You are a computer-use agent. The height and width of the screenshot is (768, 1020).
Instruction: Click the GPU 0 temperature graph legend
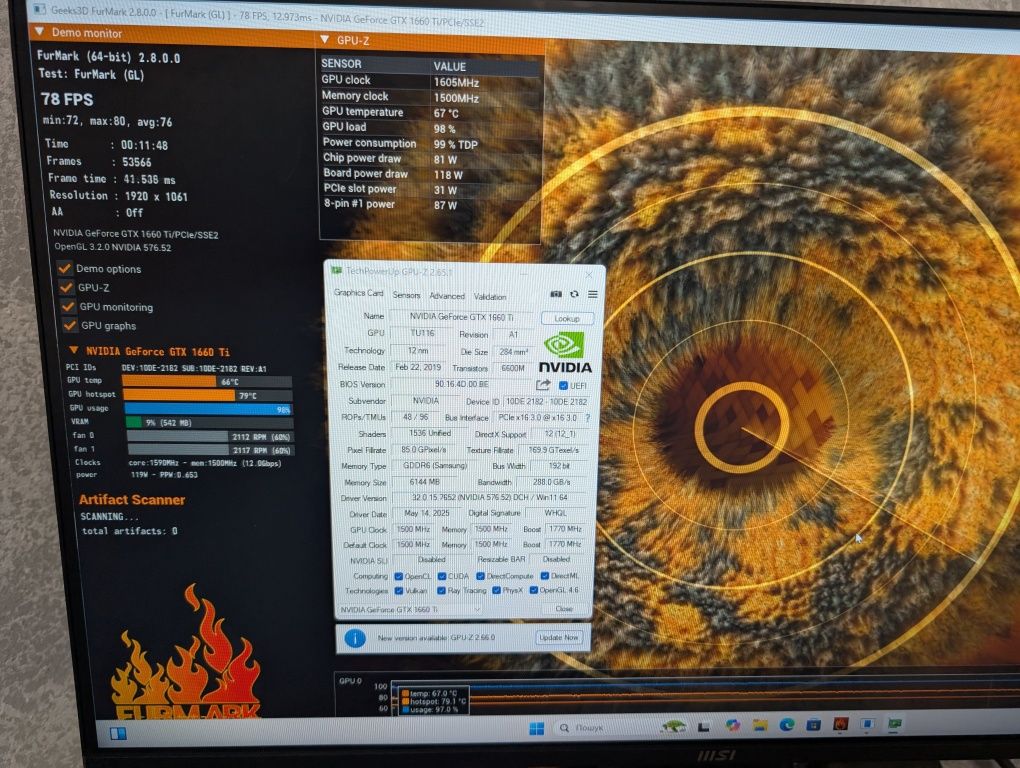pyautogui.click(x=433, y=701)
